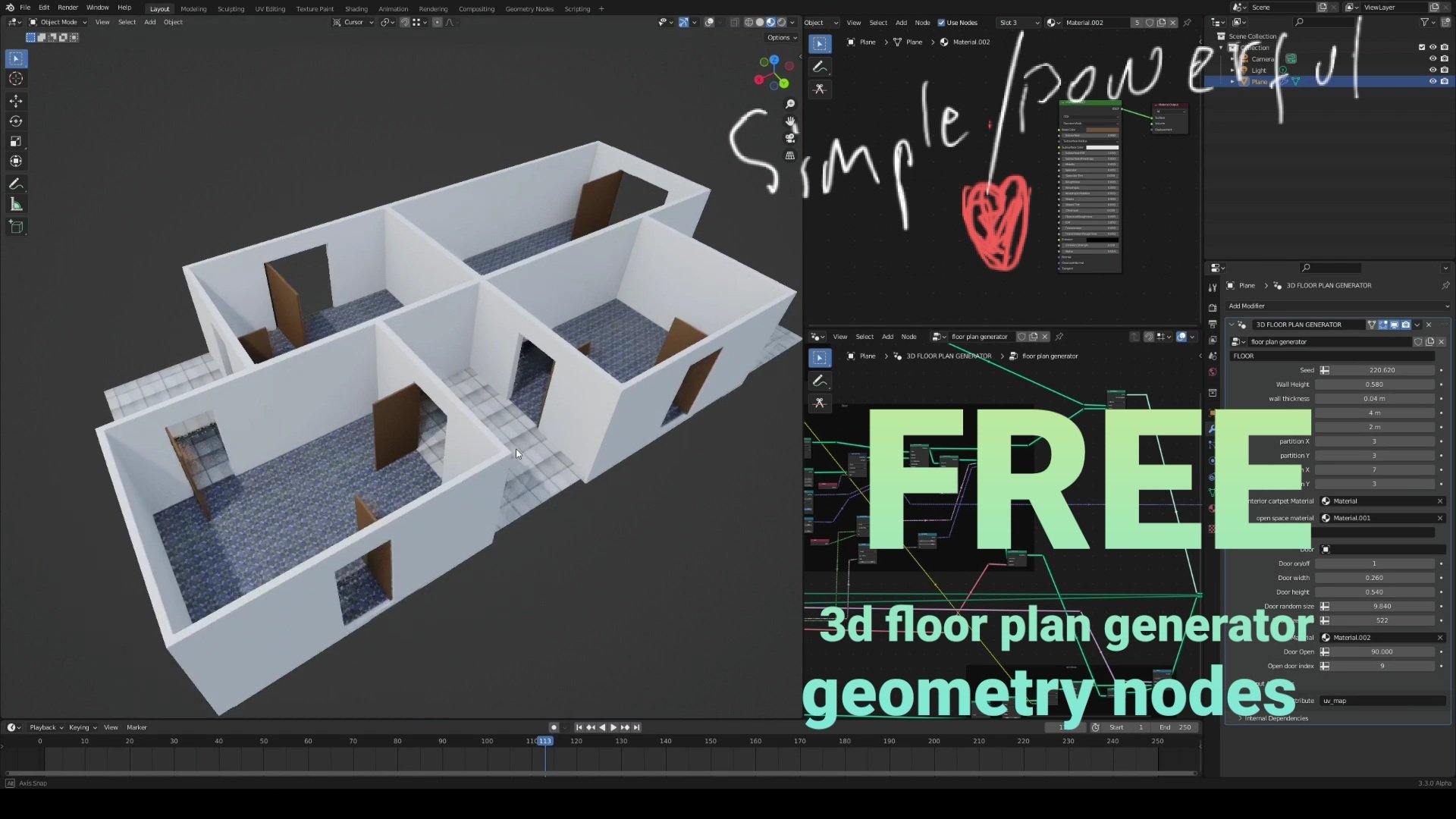Image resolution: width=1456 pixels, height=819 pixels.
Task: Activate the Annotate pencil tool
Action: pyautogui.click(x=16, y=184)
